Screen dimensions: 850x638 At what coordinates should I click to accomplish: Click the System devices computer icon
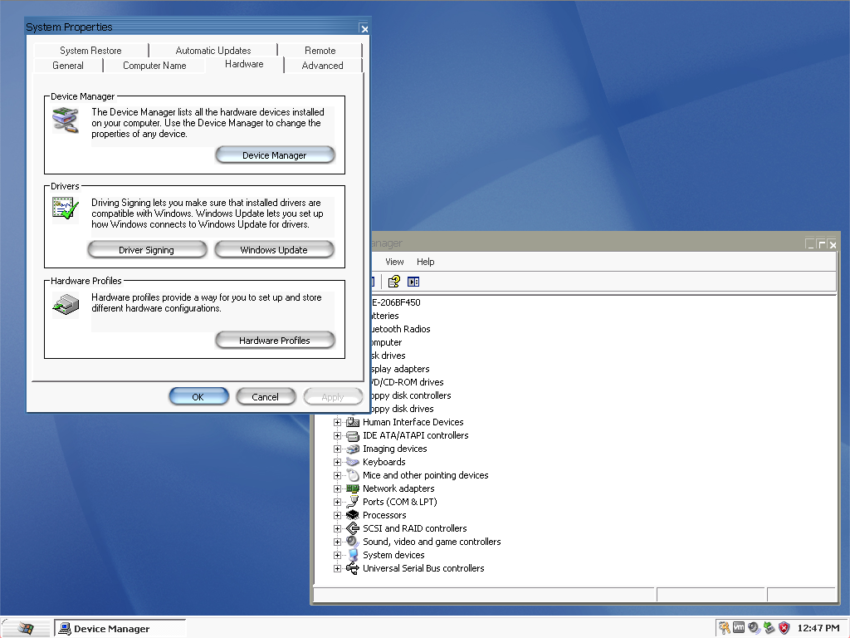352,555
